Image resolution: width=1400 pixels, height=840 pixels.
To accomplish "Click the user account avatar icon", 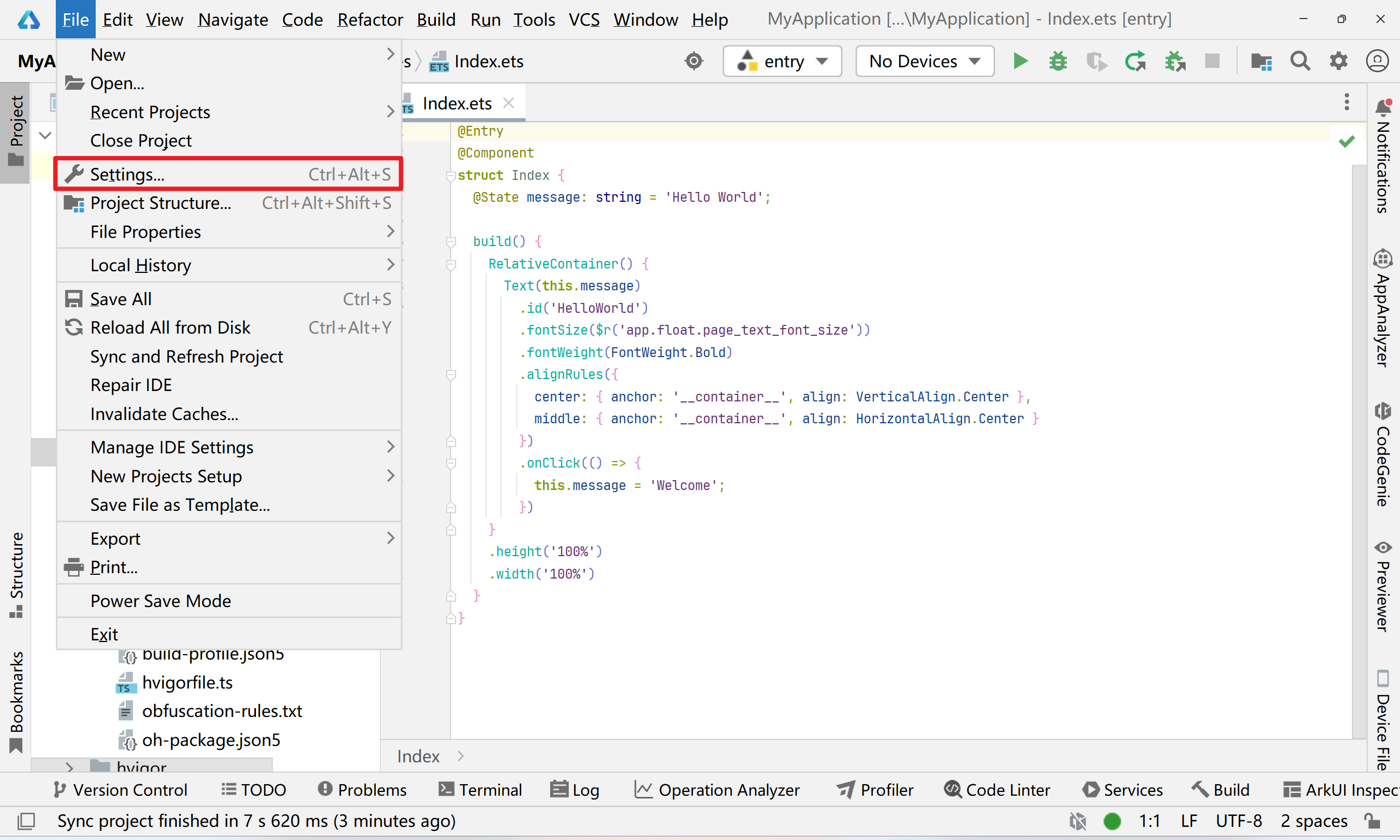I will pyautogui.click(x=1377, y=61).
